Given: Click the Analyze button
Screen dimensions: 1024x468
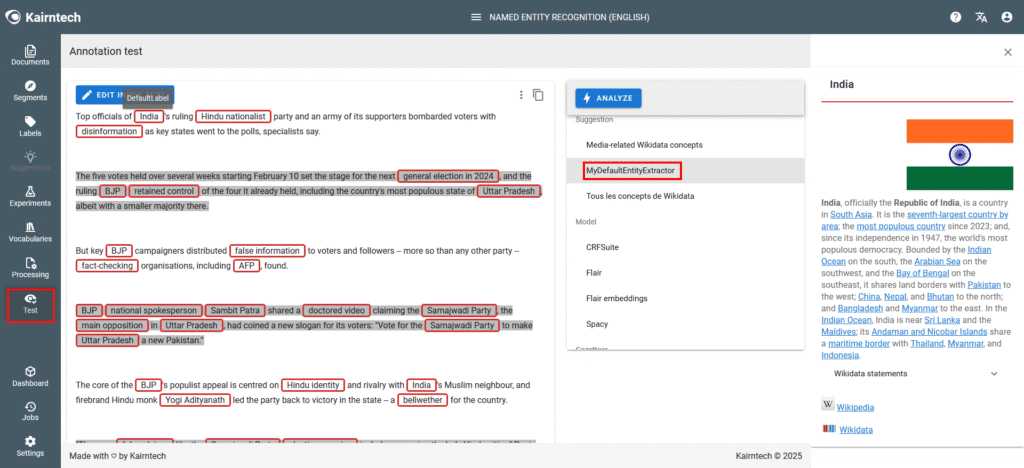Looking at the screenshot, I should click(608, 98).
